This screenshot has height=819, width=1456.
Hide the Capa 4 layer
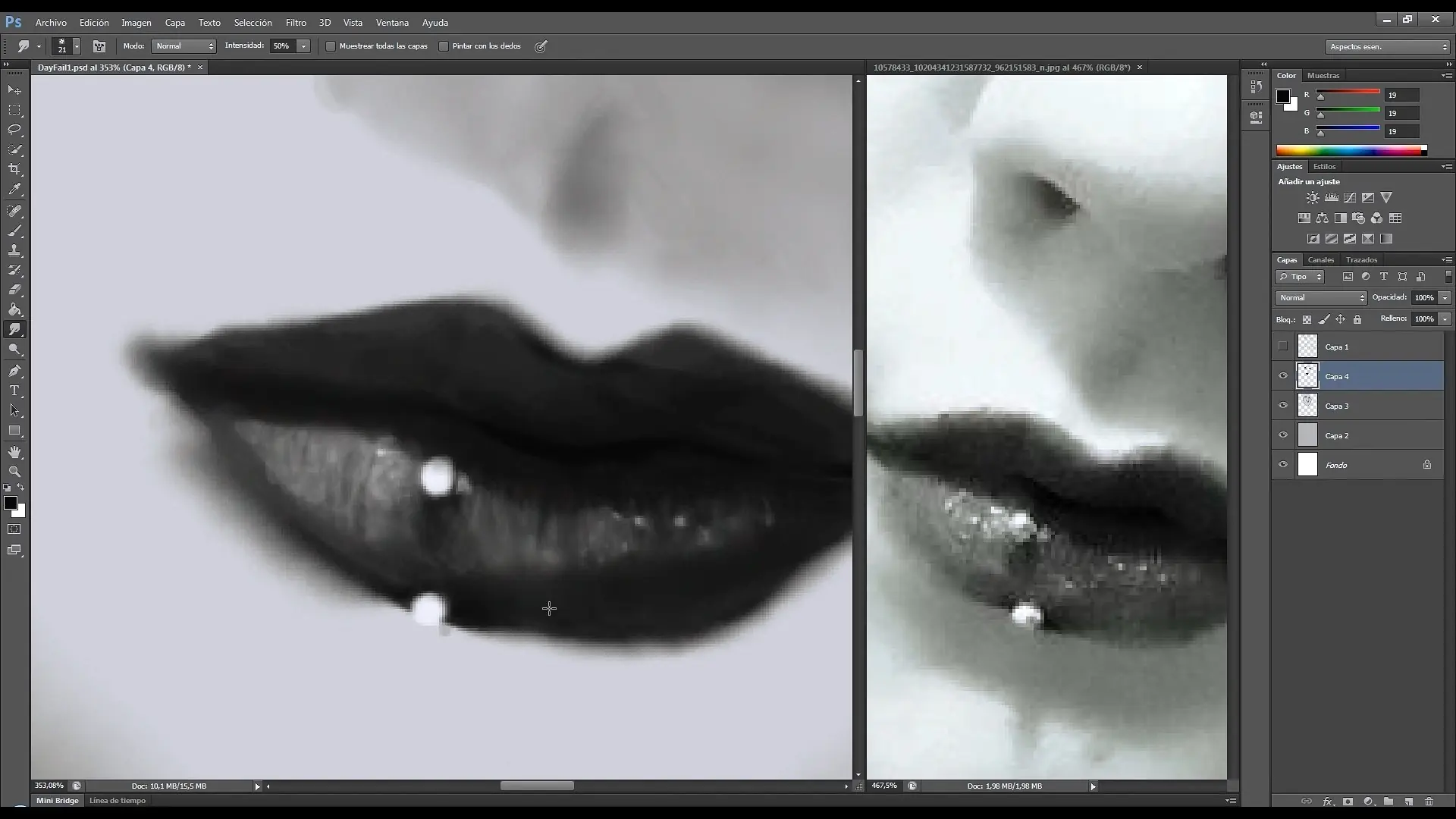1283,376
